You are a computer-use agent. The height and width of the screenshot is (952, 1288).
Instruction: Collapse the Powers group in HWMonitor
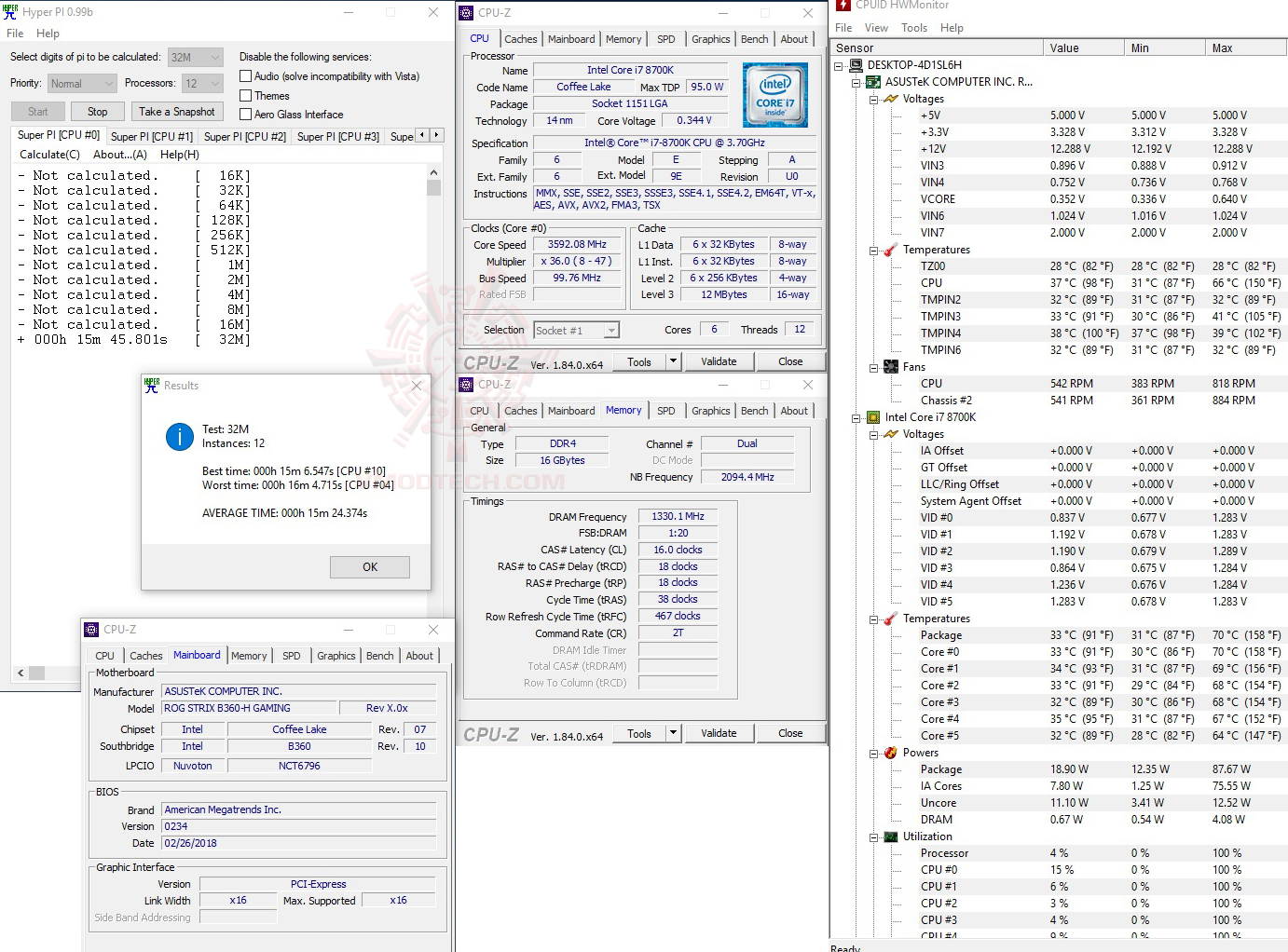[x=874, y=754]
